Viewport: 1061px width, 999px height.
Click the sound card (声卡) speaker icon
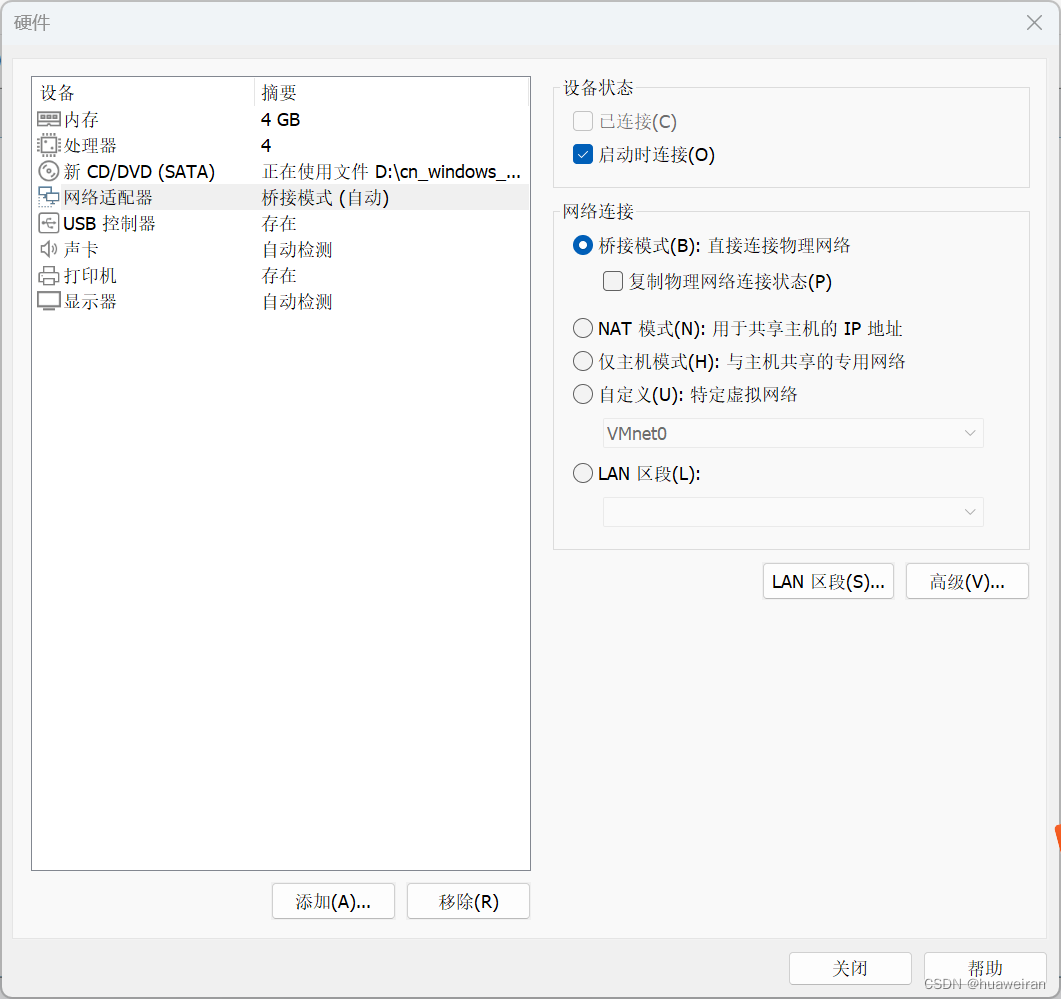coord(49,249)
